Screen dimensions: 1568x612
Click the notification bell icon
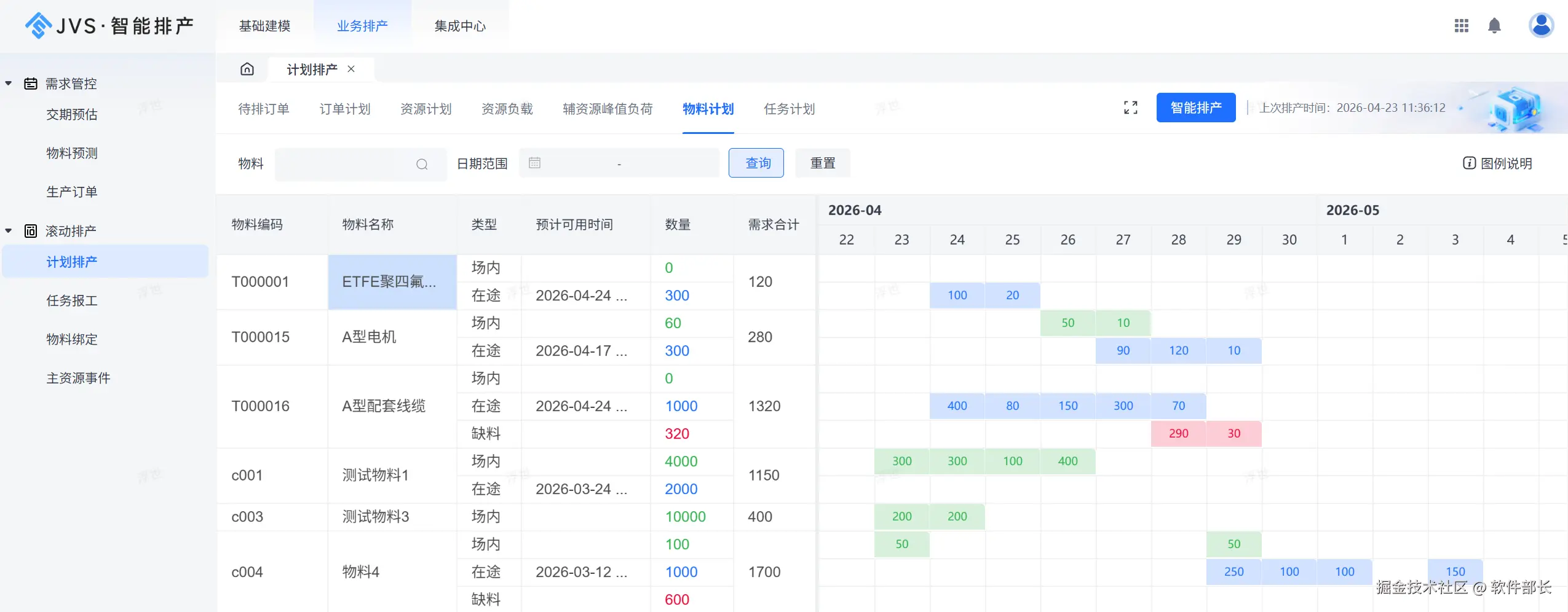click(1494, 26)
